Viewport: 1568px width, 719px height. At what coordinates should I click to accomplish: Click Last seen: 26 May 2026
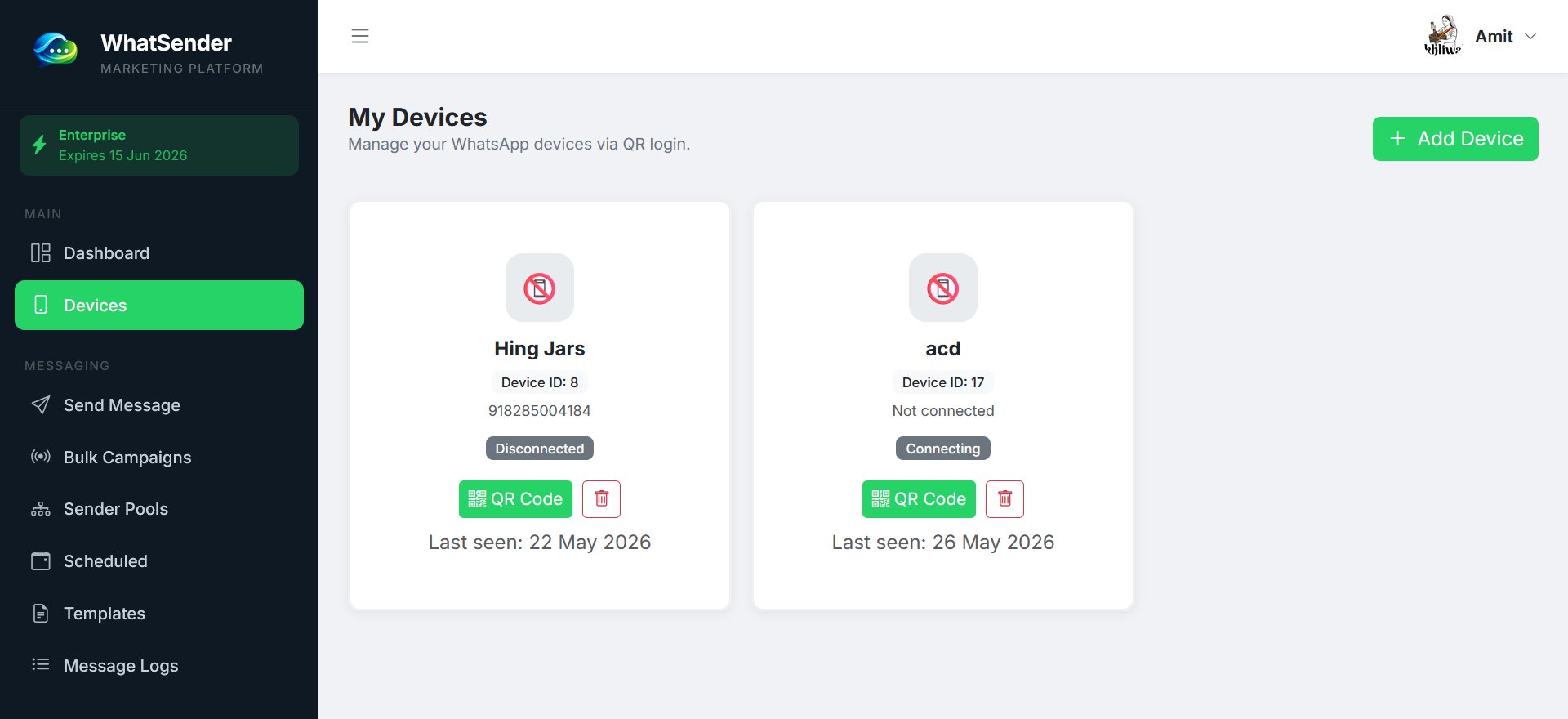click(943, 543)
